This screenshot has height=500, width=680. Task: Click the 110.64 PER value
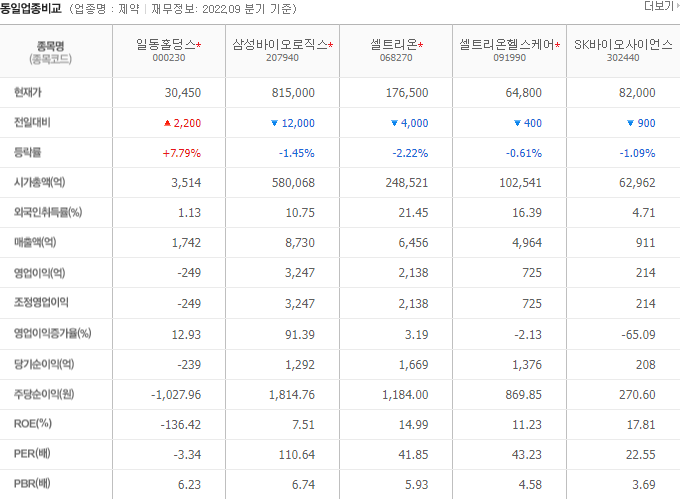coord(297,455)
